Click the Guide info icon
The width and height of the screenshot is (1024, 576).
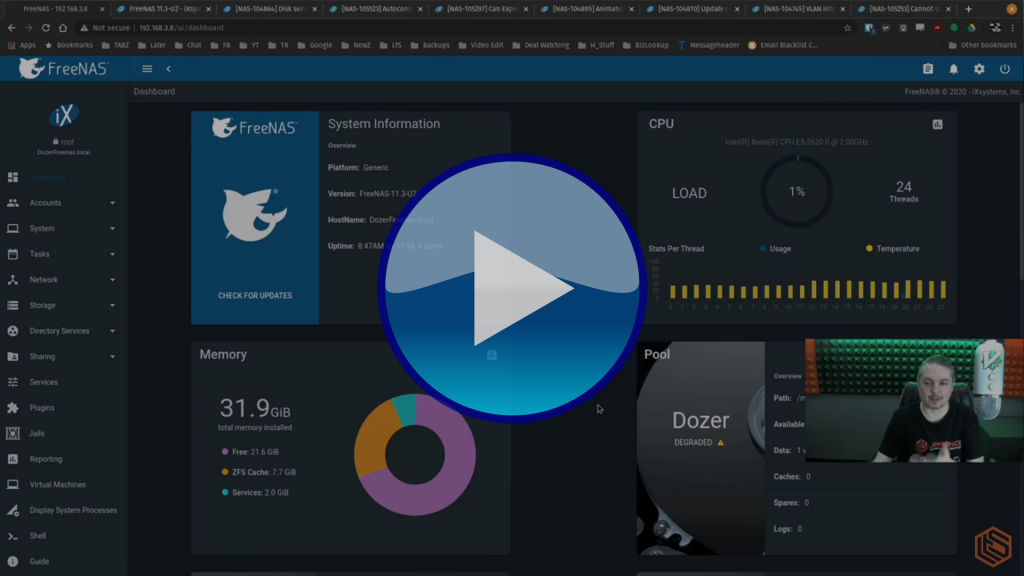click(13, 561)
